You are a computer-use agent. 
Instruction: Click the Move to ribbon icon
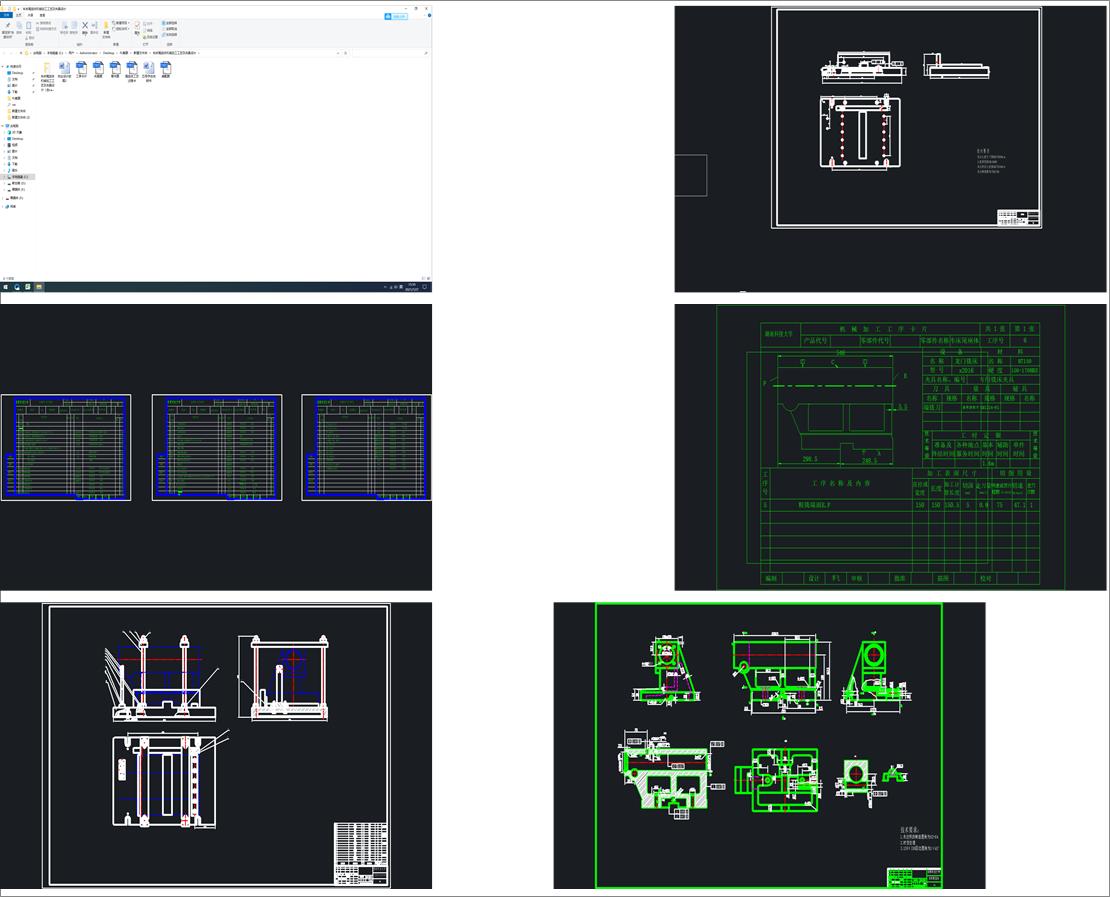click(64, 25)
